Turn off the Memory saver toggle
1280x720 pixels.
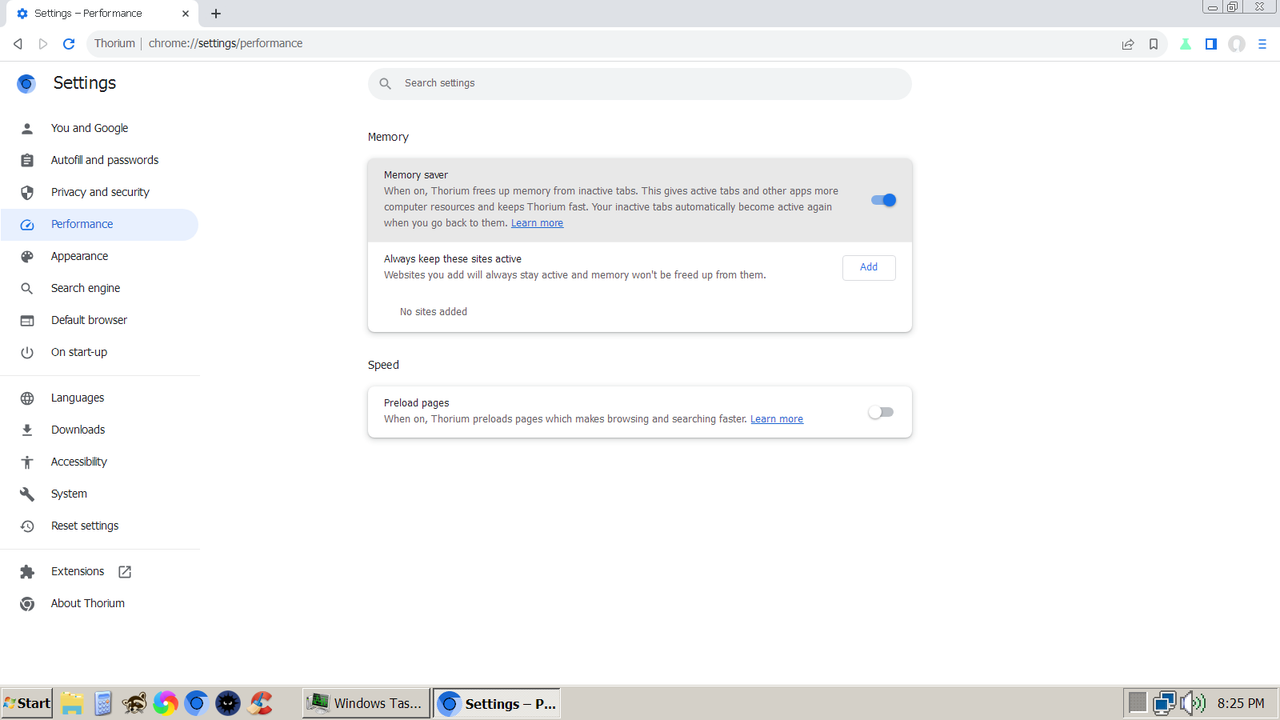(x=883, y=200)
